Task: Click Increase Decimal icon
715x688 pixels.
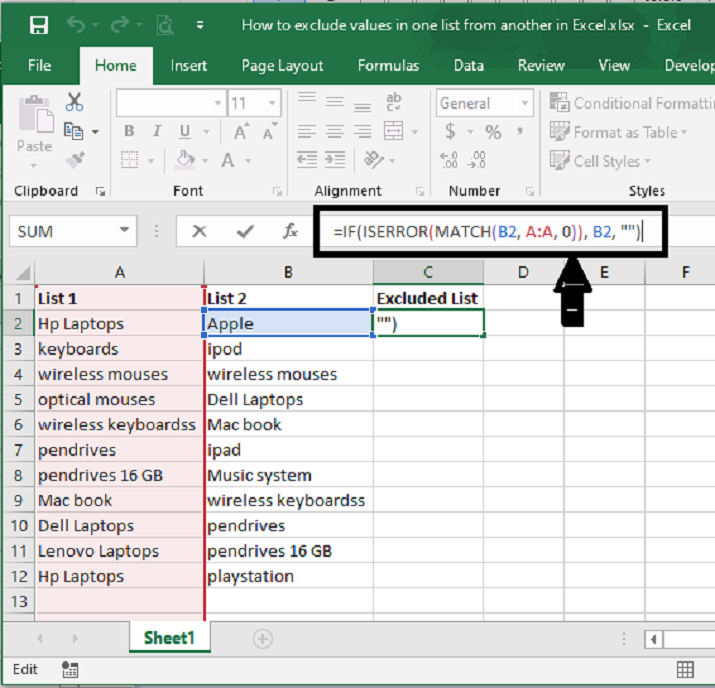Action: coord(449,160)
